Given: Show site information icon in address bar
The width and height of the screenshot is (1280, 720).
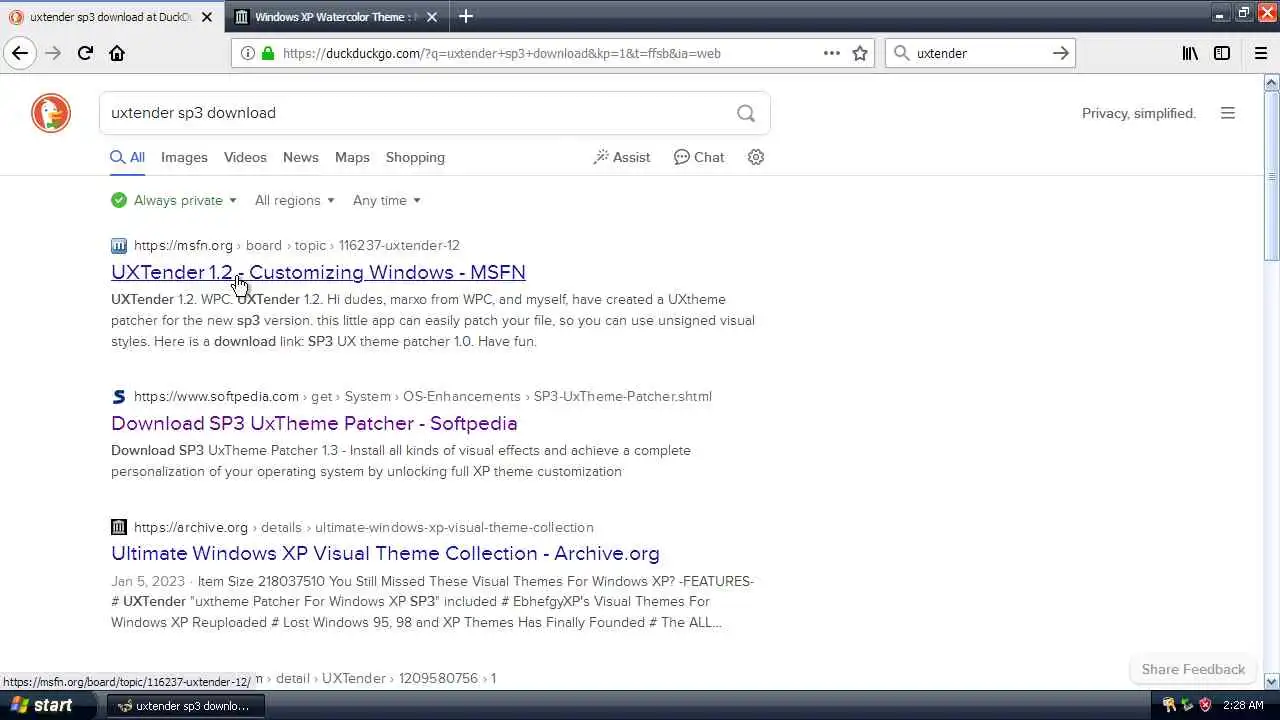Looking at the screenshot, I should point(248,53).
